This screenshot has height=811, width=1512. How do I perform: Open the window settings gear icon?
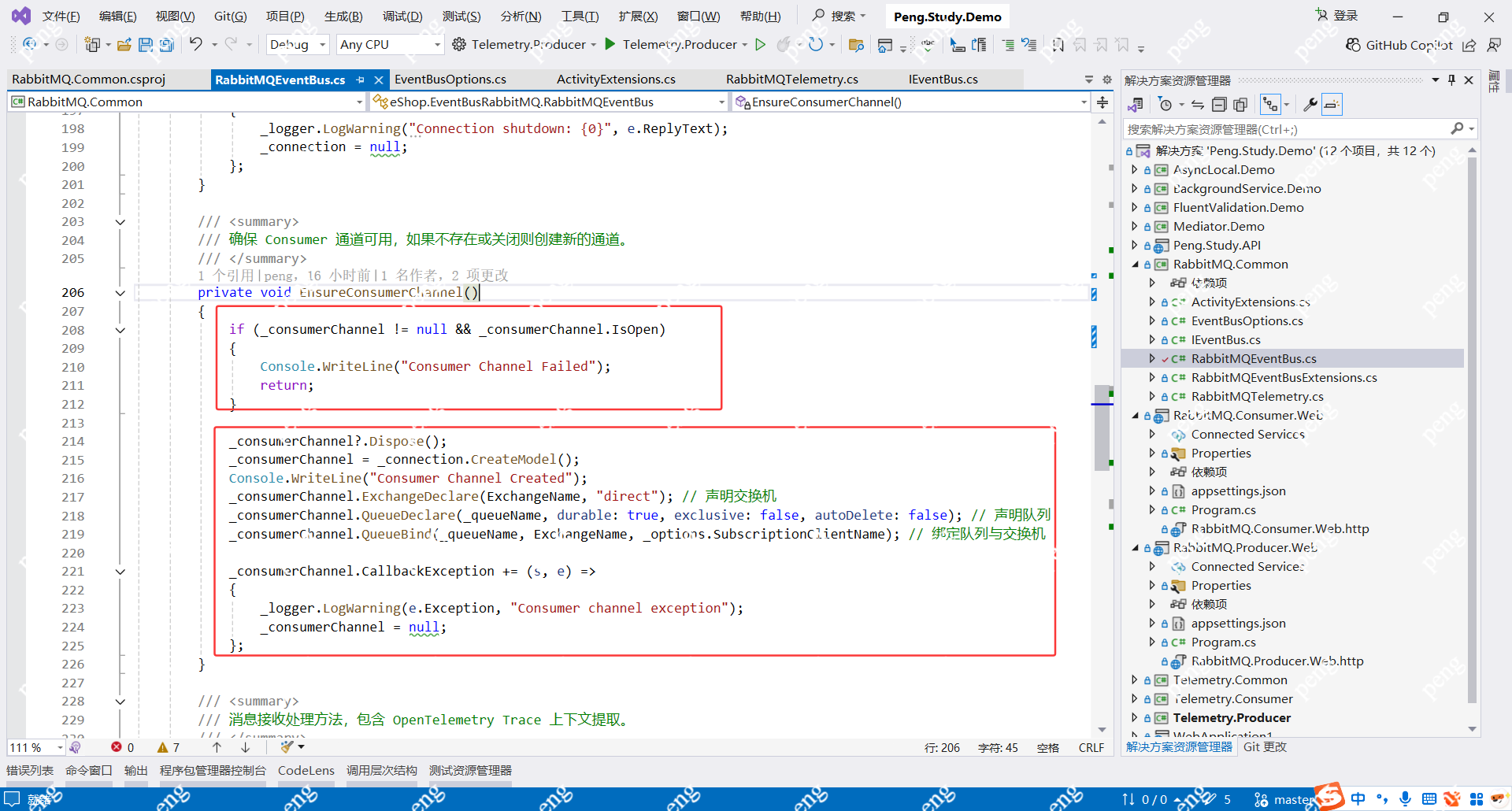tap(1106, 80)
